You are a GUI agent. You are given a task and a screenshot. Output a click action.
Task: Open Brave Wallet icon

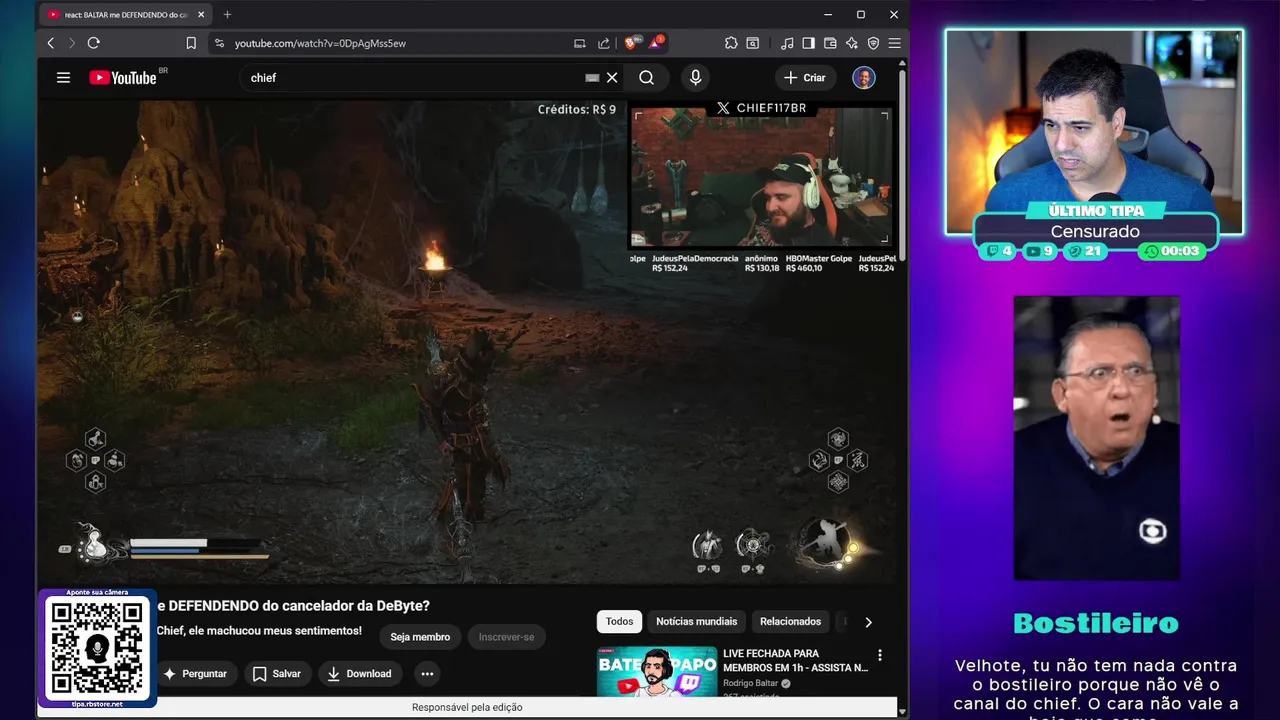(830, 43)
